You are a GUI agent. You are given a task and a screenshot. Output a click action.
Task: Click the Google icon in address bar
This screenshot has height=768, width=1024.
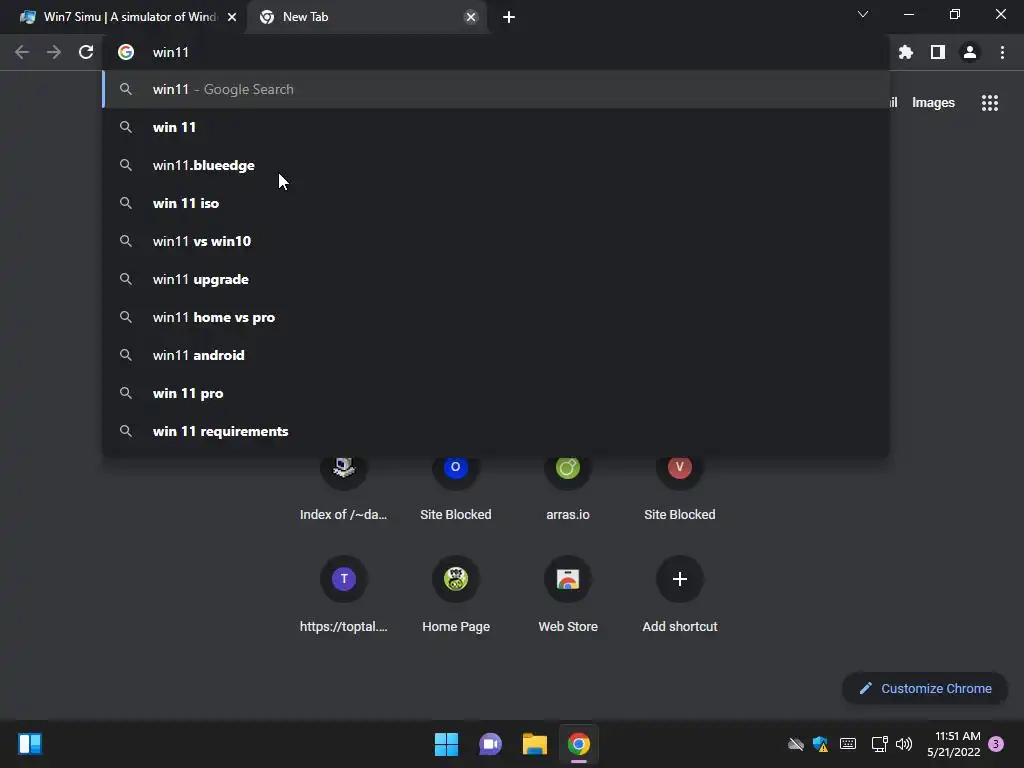126,52
